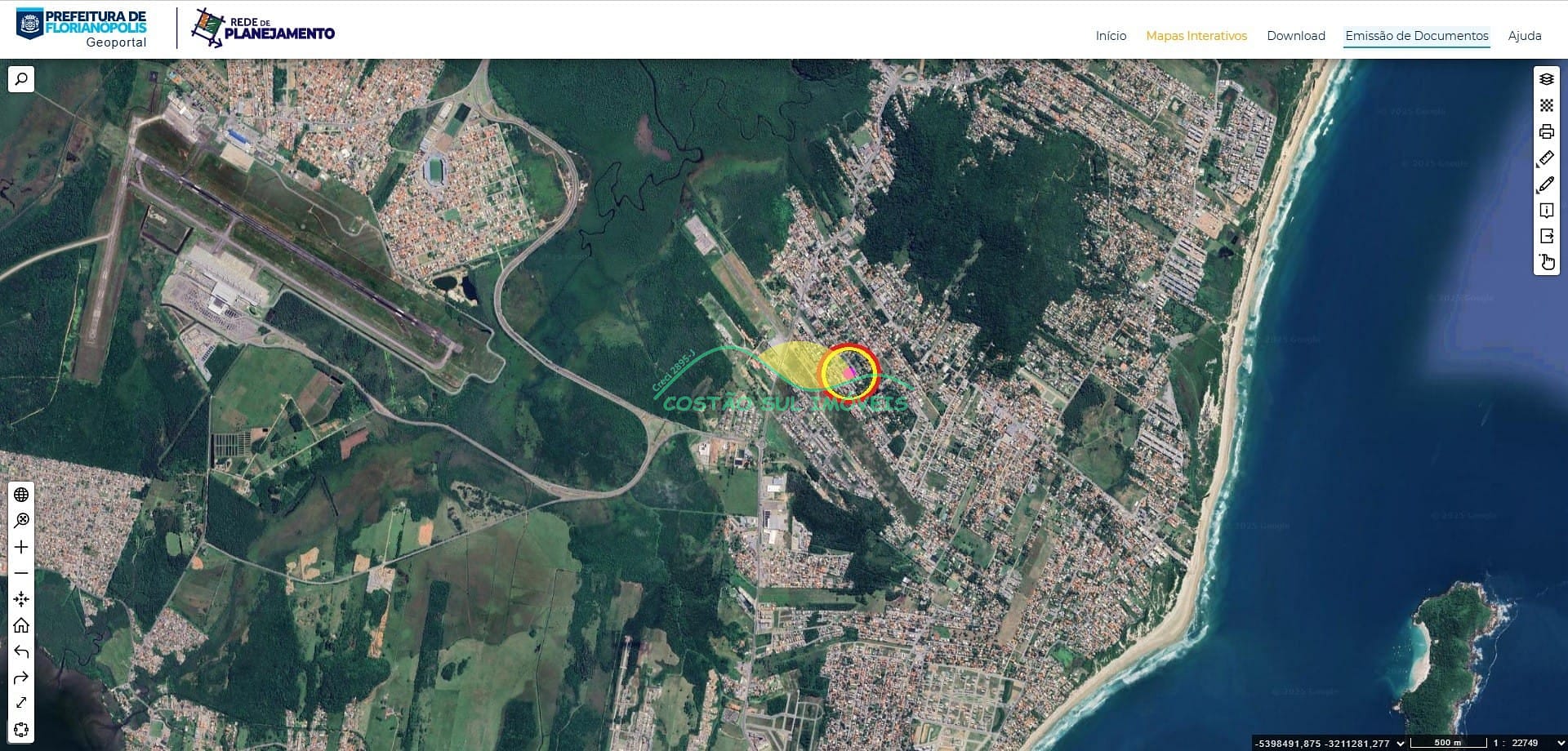Image resolution: width=1568 pixels, height=751 pixels.
Task: Zoom in with the plus icon
Action: pos(21,547)
